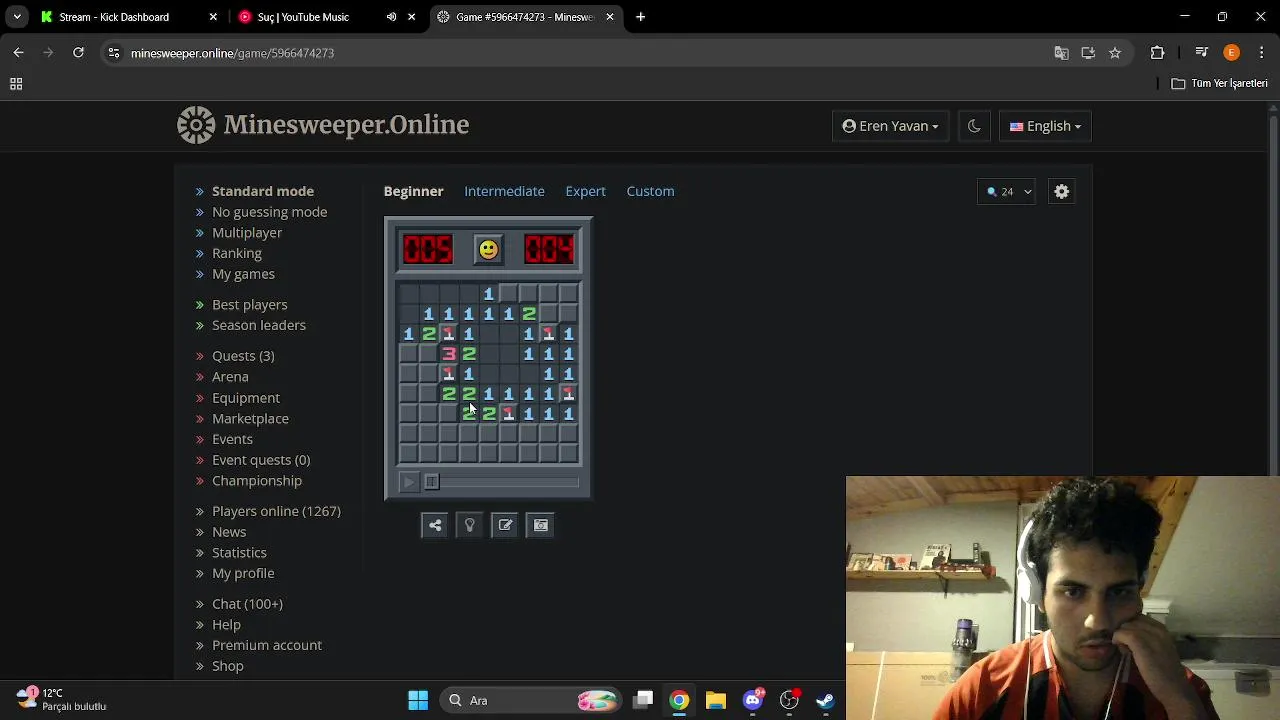
Task: Select the Beginner difficulty tab
Action: click(x=413, y=191)
